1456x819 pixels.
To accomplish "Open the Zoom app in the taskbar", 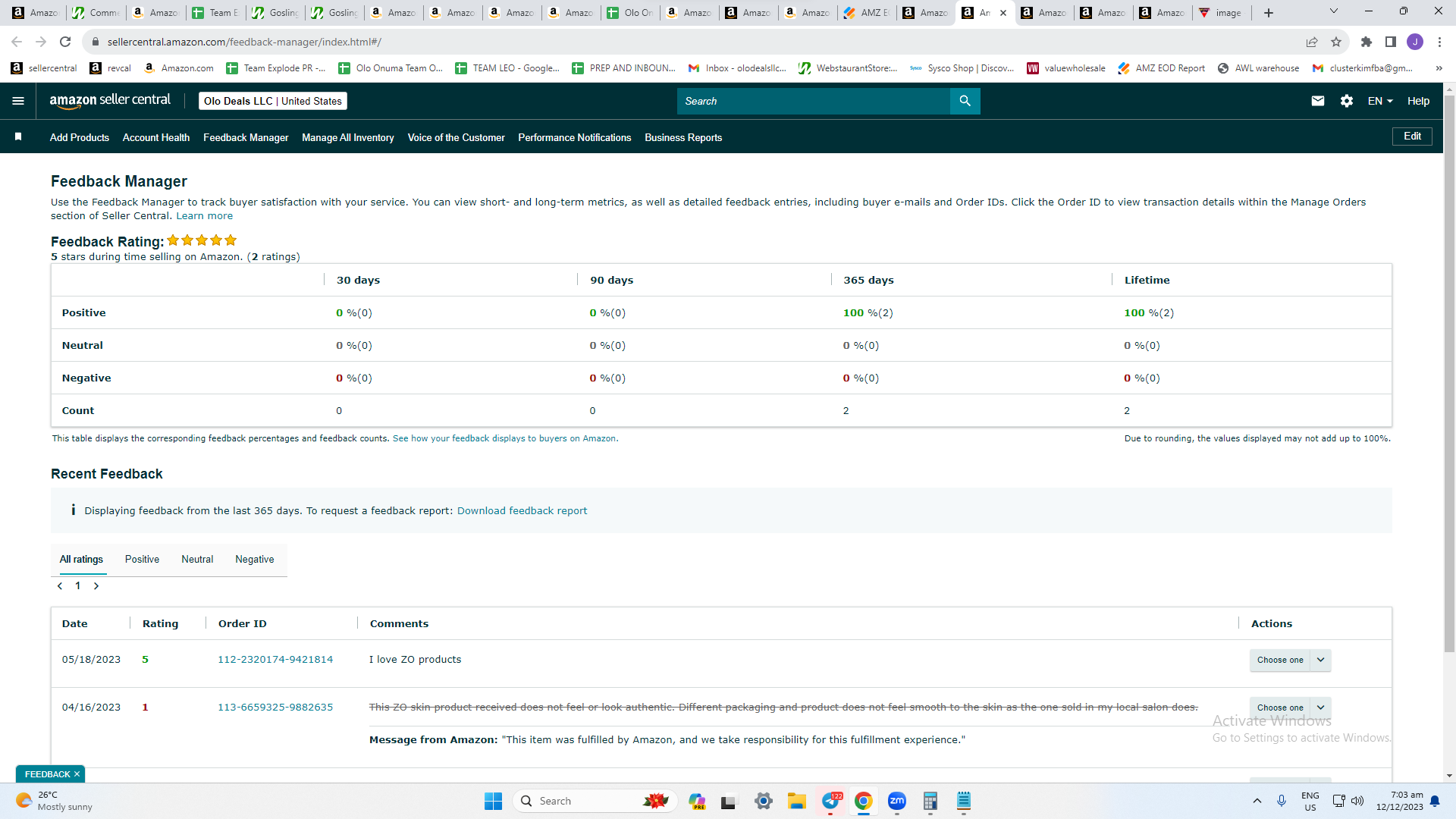I will click(x=897, y=801).
